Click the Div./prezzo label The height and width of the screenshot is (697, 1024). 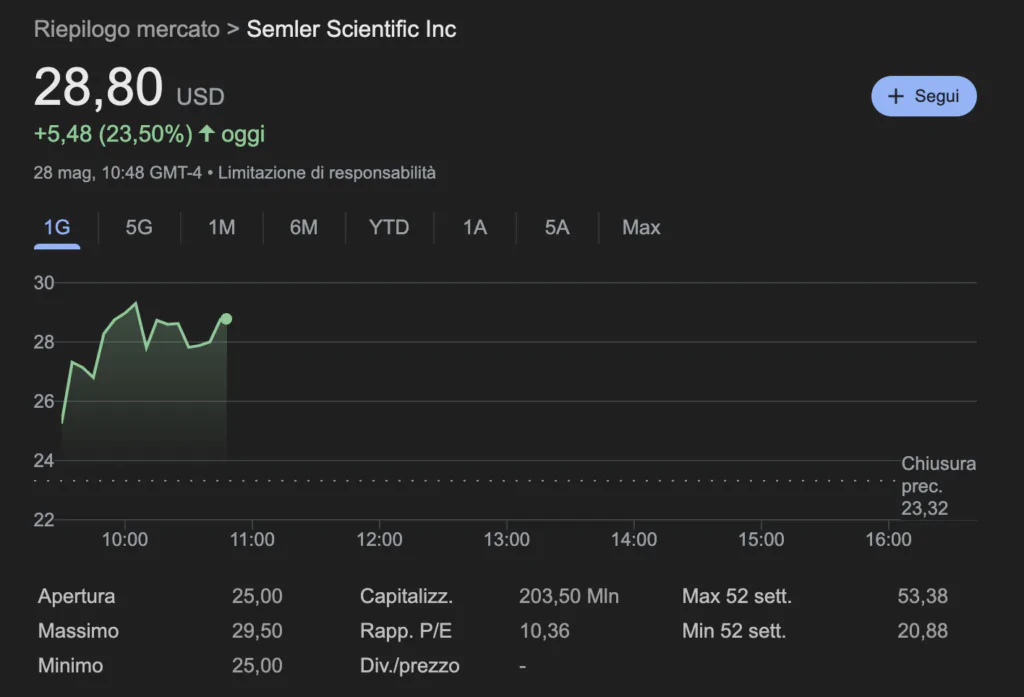coord(409,666)
